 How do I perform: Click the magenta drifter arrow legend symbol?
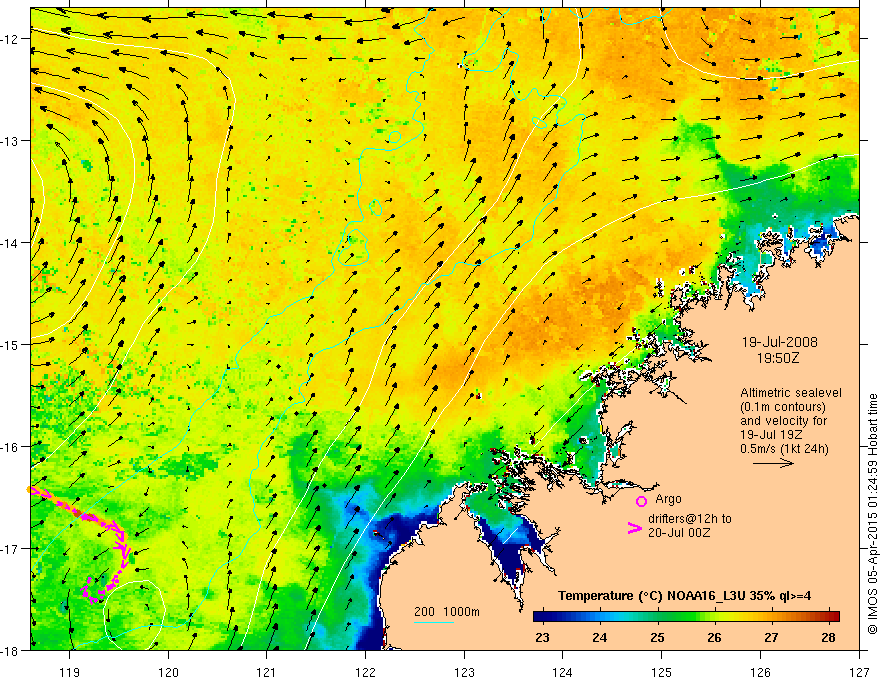634,528
